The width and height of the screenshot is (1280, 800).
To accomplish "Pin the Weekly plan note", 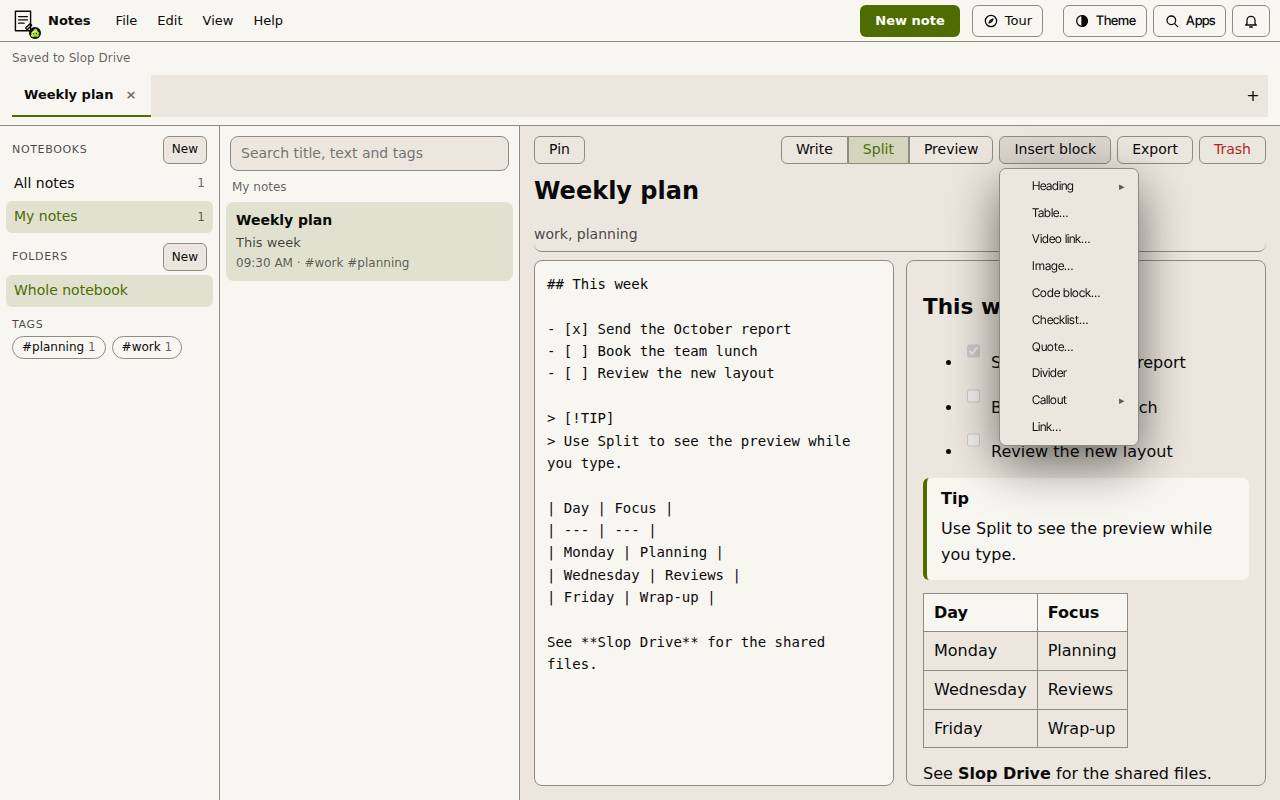I will 559,149.
